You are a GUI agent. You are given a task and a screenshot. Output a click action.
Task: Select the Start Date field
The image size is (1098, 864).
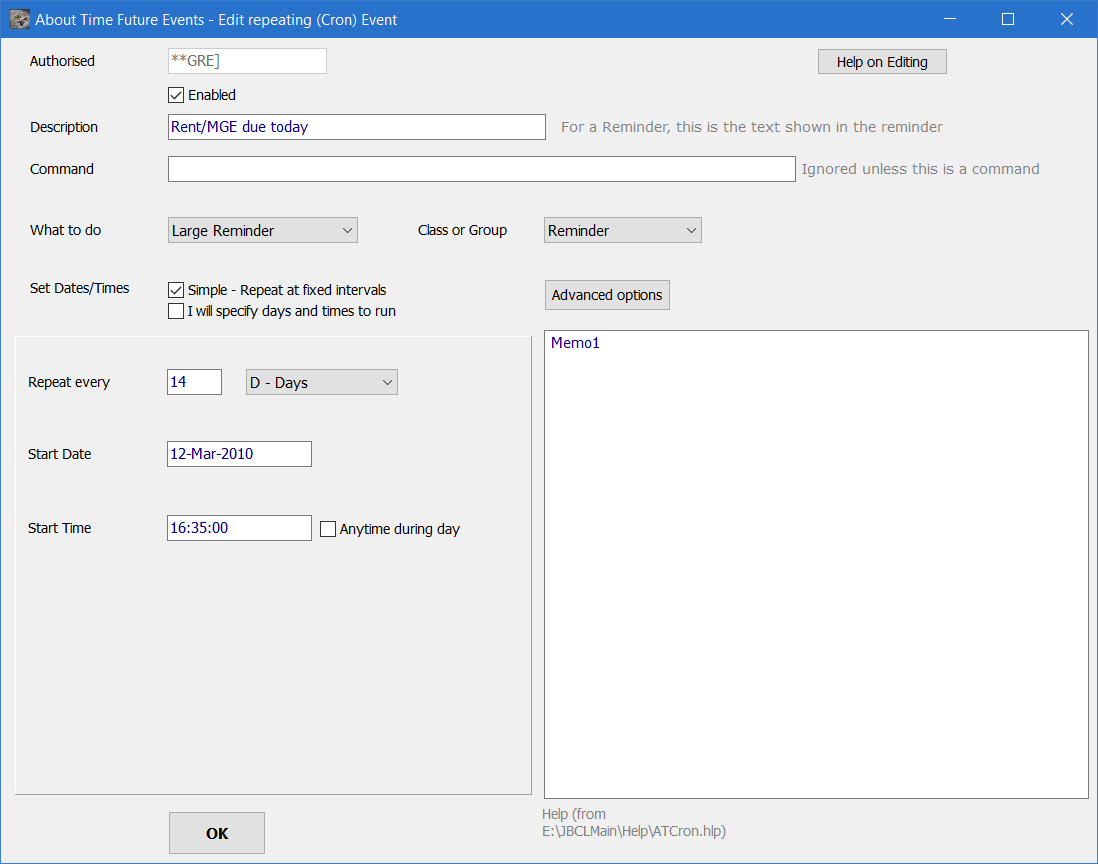coord(239,454)
